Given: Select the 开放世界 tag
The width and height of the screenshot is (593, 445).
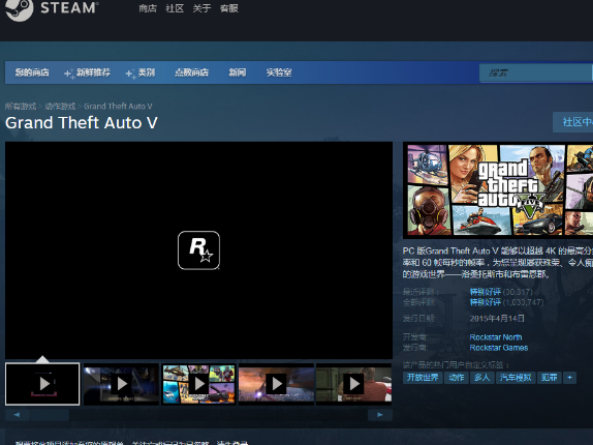Looking at the screenshot, I should pos(423,377).
